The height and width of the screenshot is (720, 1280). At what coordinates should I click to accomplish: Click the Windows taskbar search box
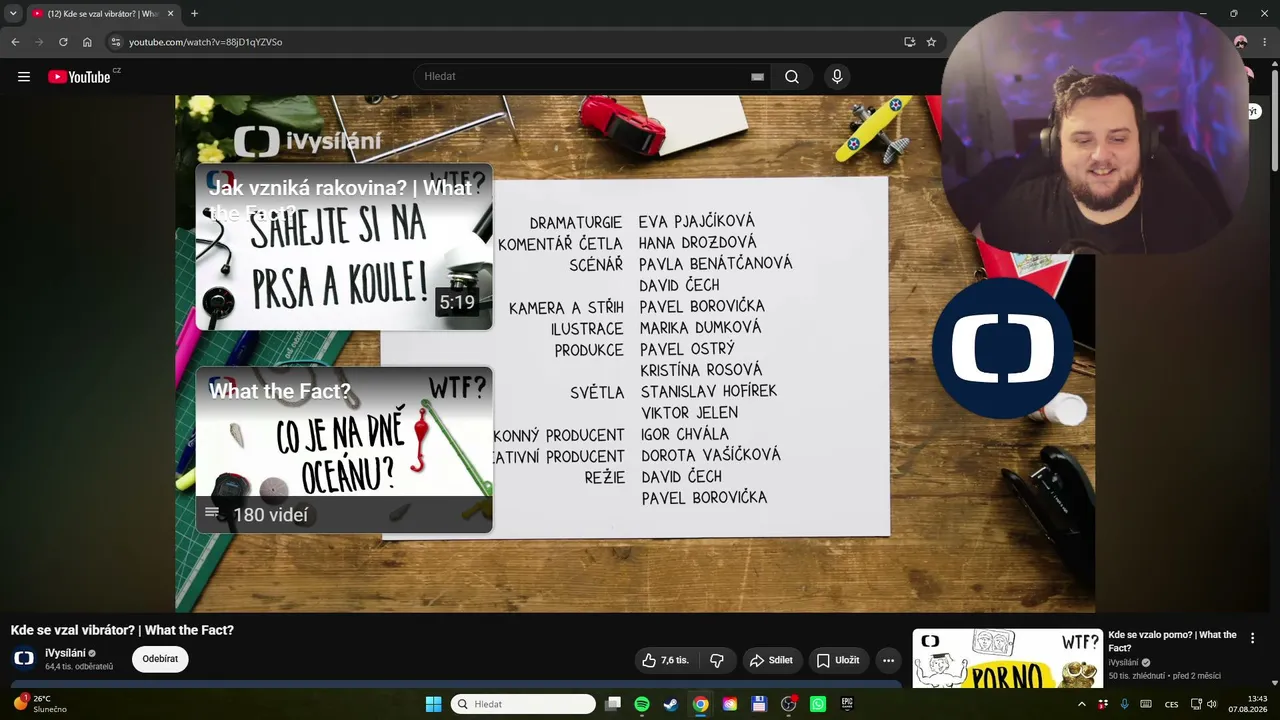(524, 704)
